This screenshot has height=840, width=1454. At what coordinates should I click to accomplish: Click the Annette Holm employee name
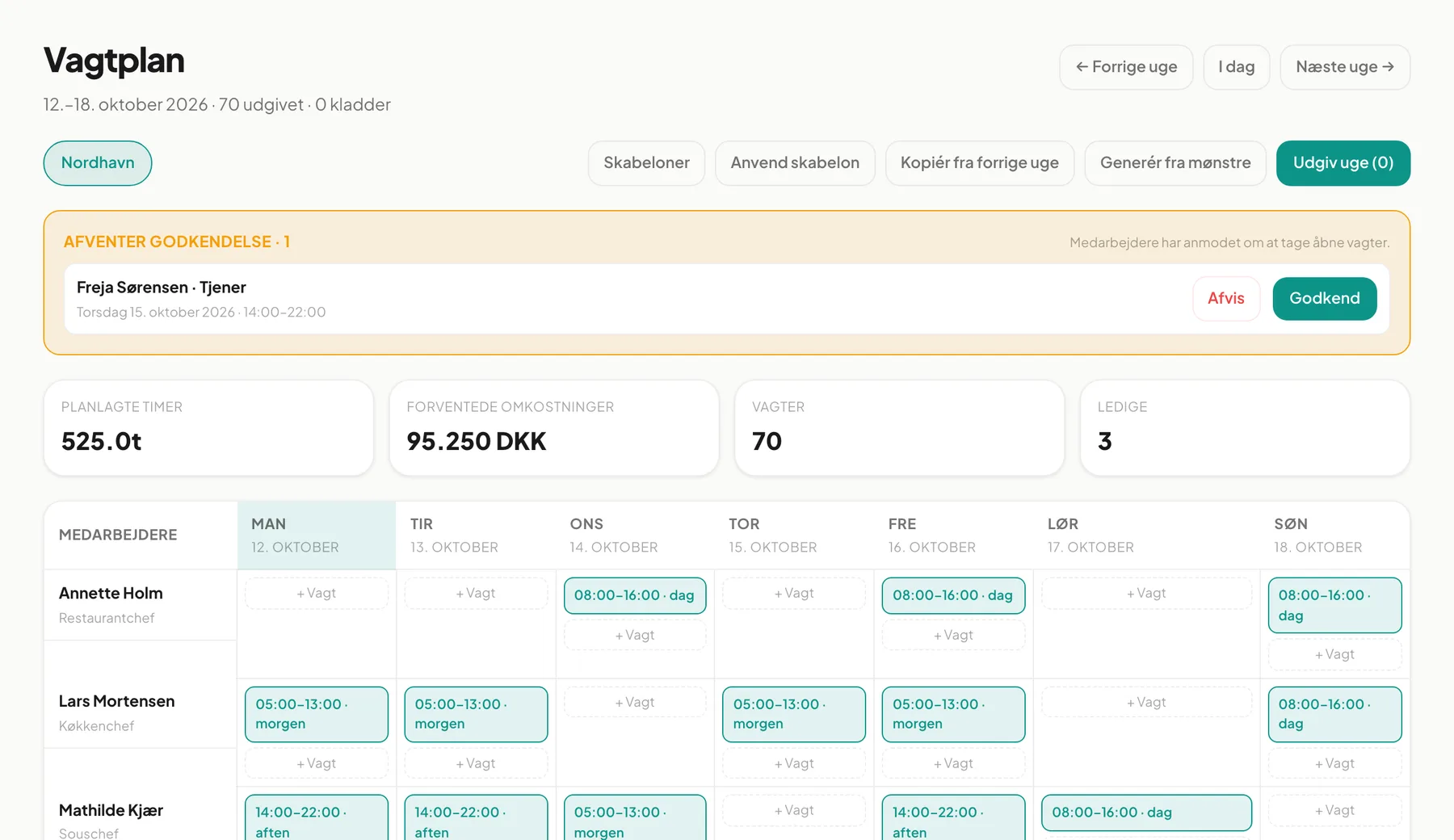pos(111,594)
